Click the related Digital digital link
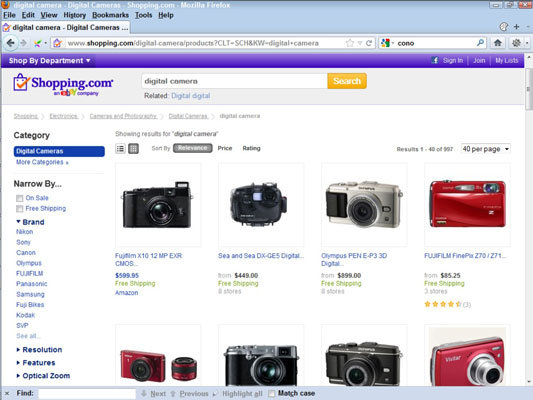Screen dimensions: 533x400 [191, 96]
